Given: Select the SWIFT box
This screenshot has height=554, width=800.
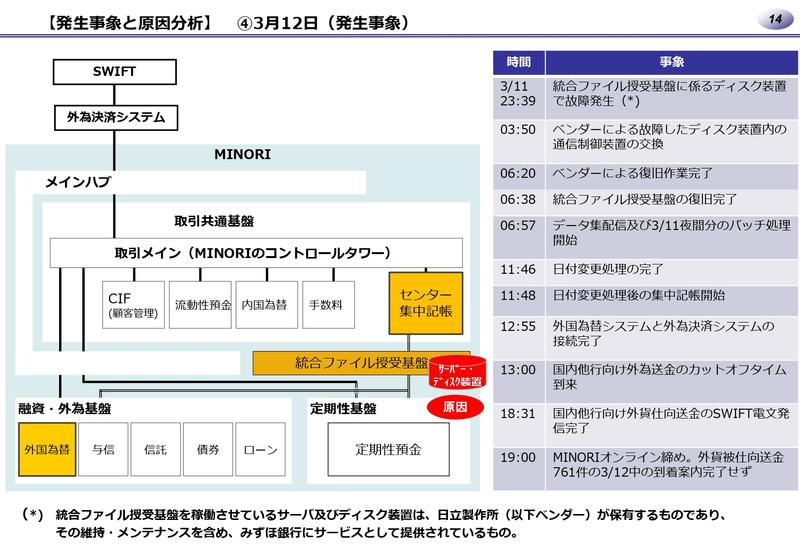Looking at the screenshot, I should (115, 71).
